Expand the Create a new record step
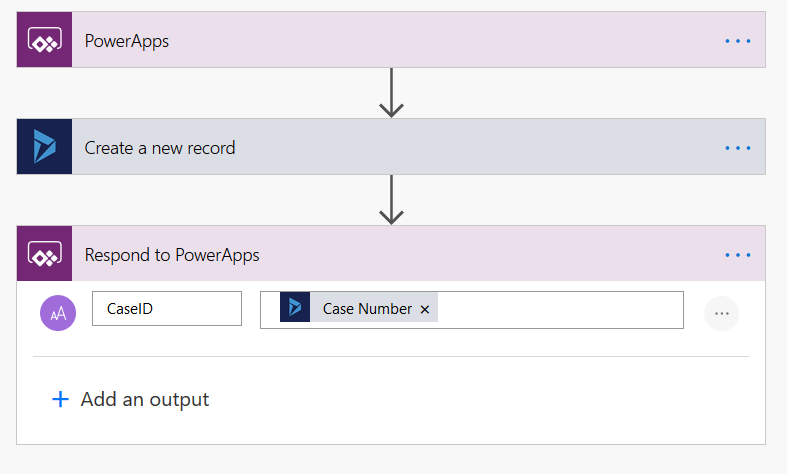 (391, 147)
